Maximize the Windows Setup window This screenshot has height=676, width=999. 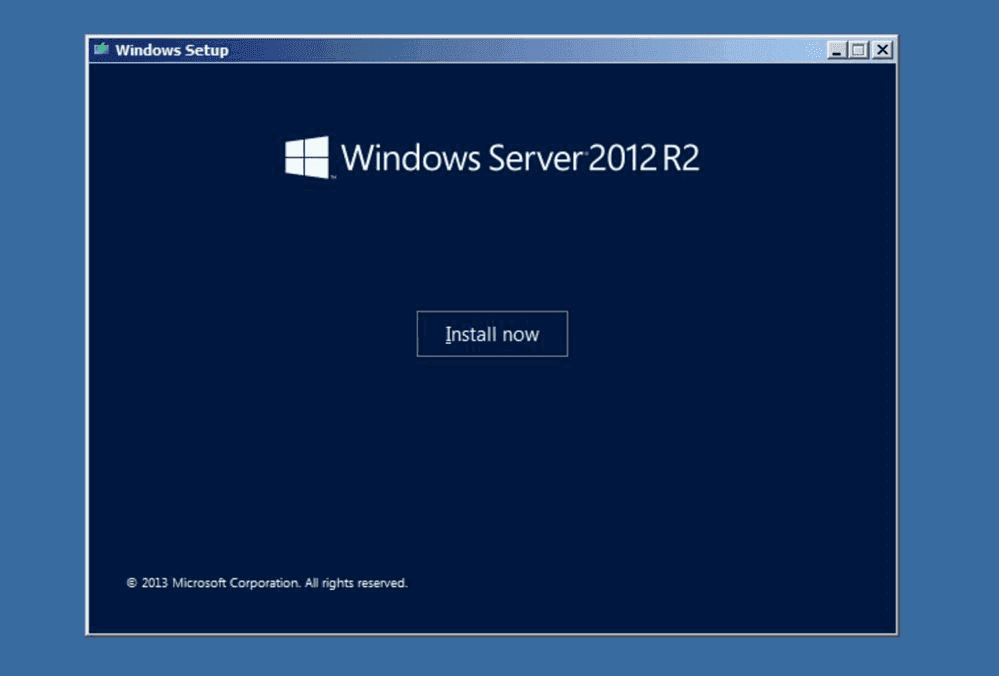coord(859,50)
